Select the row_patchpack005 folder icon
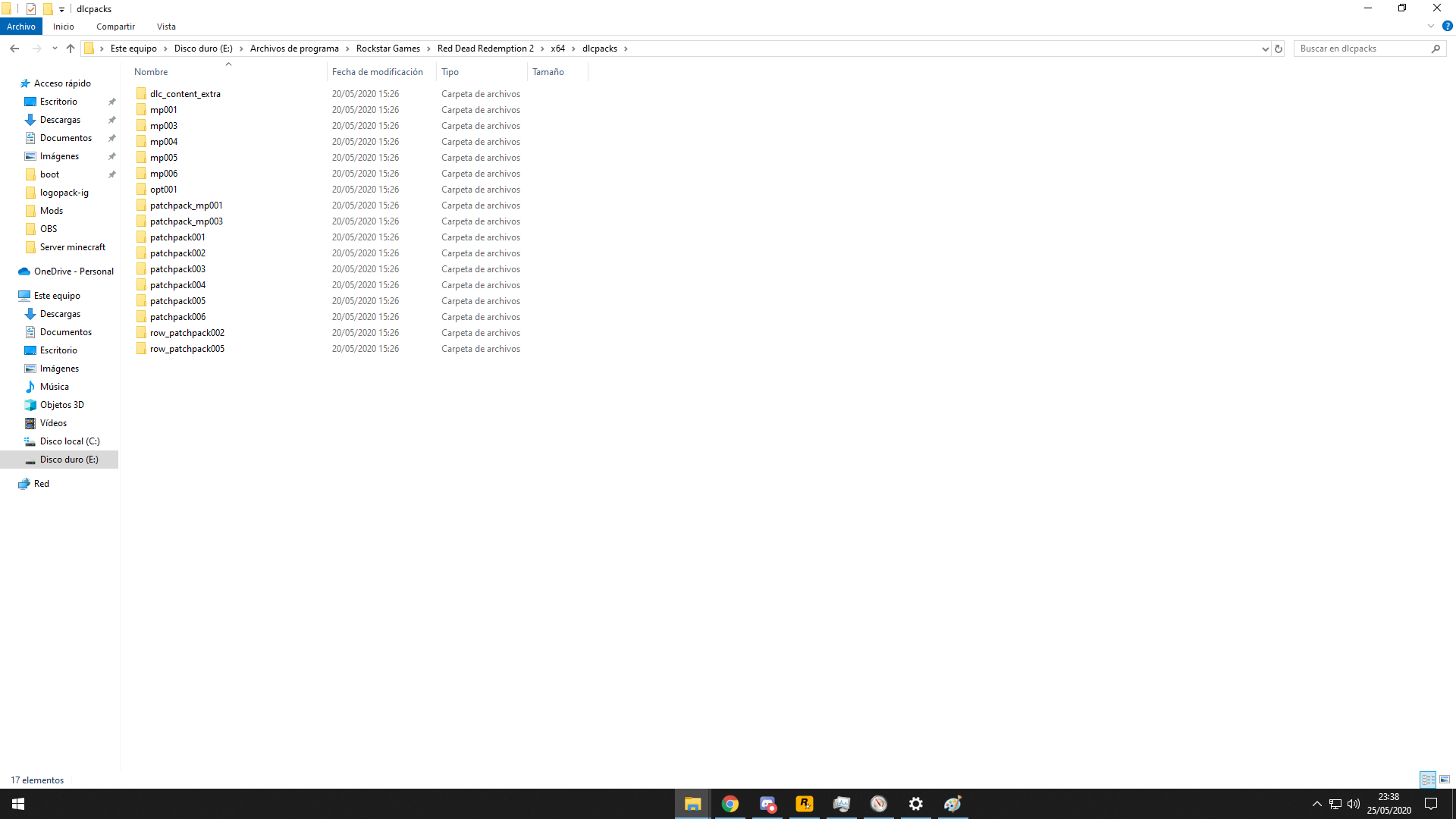The height and width of the screenshot is (819, 1456). pos(141,349)
